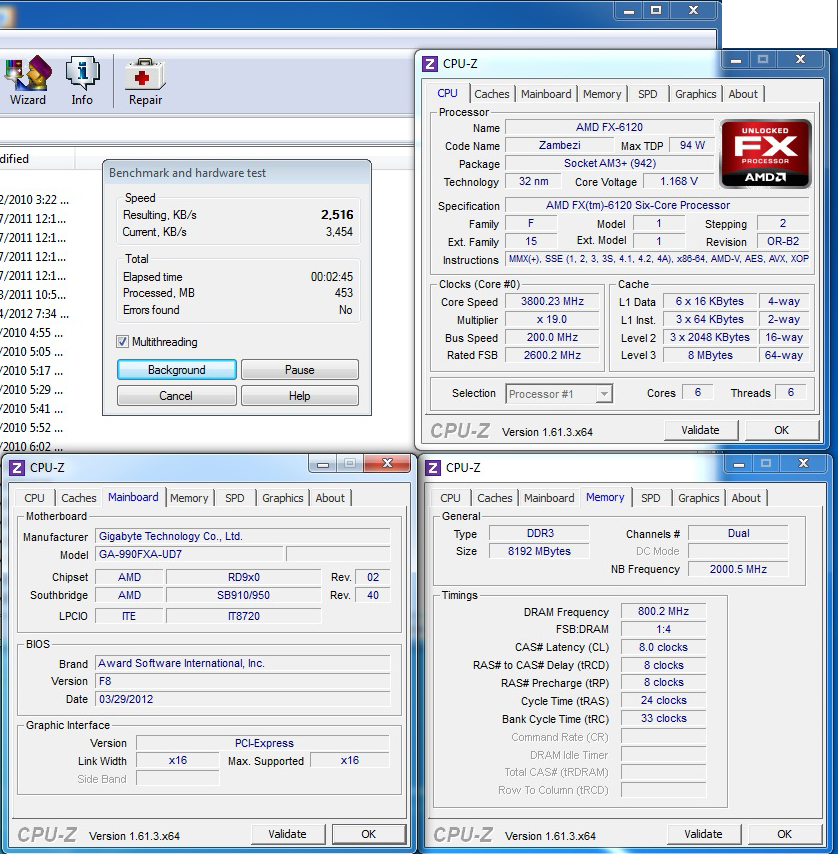
Task: Open About tab in Mainboard CPU-Z window
Action: [330, 498]
